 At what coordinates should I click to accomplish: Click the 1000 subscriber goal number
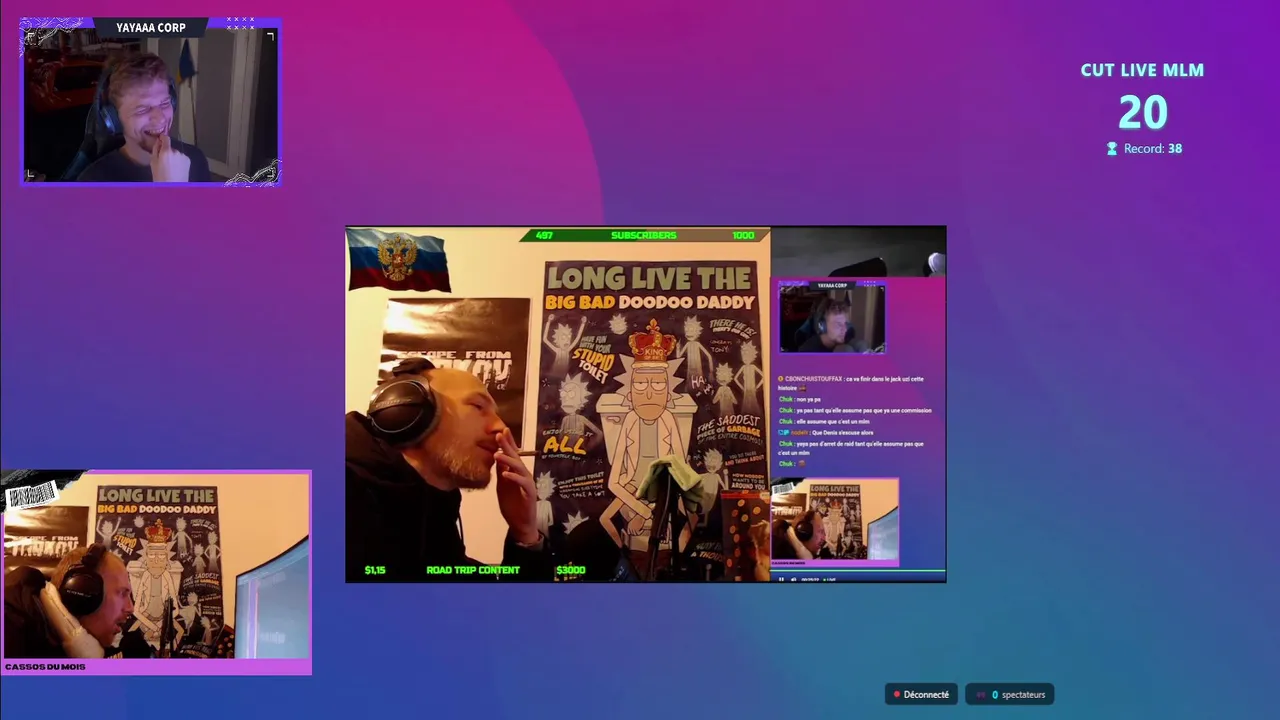743,235
